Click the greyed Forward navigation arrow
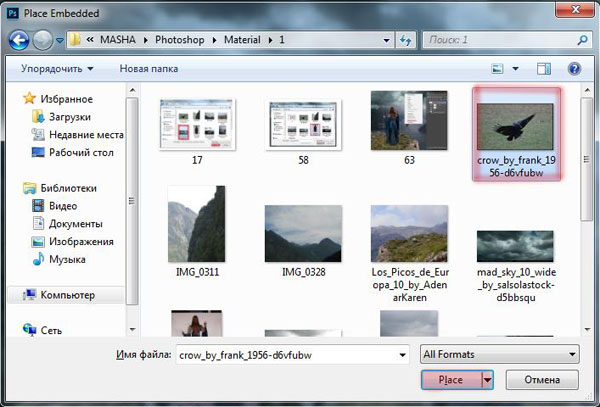Screen dimensions: 600x407 (42, 40)
